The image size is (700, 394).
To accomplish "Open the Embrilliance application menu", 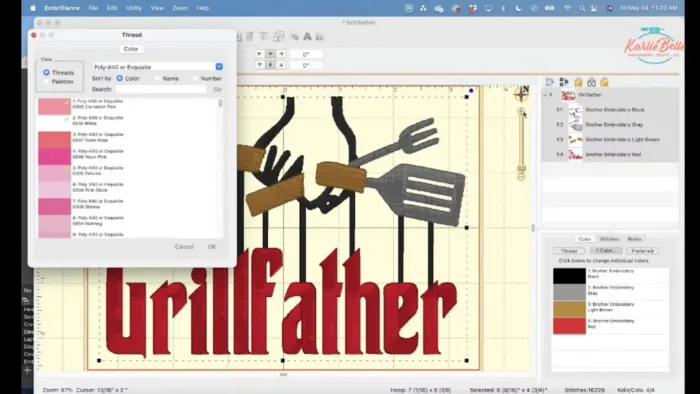I will pos(62,8).
